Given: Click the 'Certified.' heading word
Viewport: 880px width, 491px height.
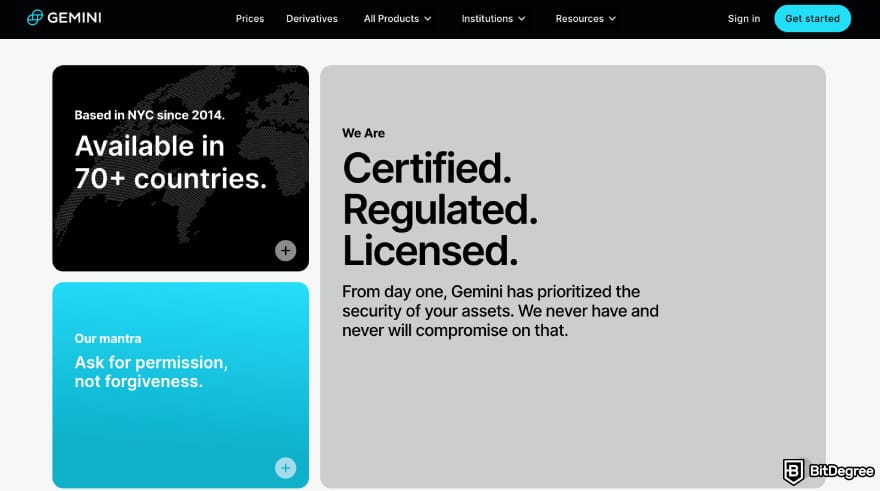Looking at the screenshot, I should tap(427, 168).
